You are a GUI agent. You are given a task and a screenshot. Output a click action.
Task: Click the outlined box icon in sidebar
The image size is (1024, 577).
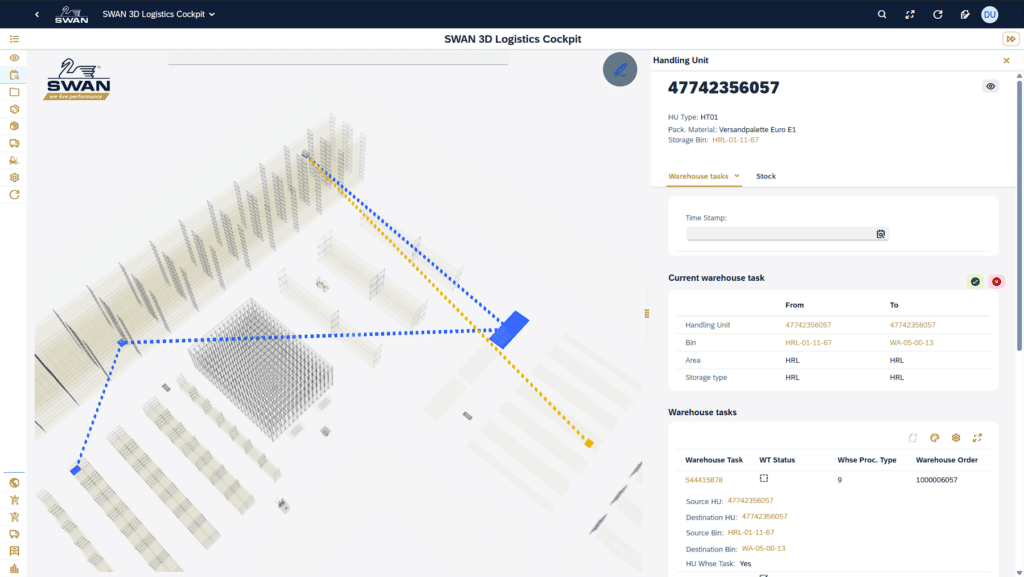pyautogui.click(x=14, y=109)
